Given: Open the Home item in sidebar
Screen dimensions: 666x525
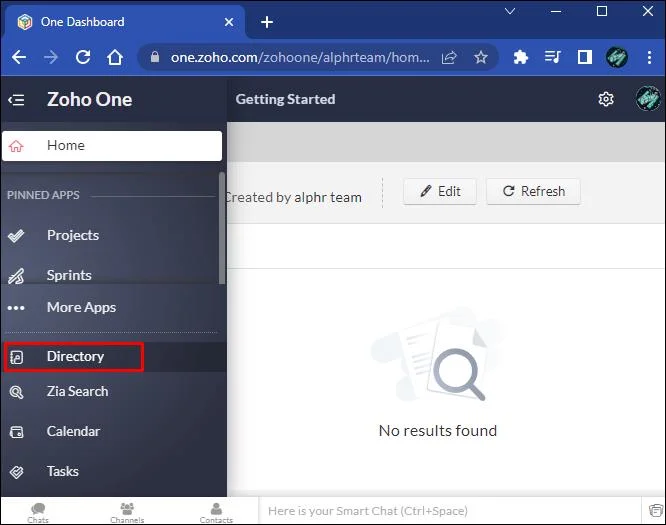Looking at the screenshot, I should point(112,146).
